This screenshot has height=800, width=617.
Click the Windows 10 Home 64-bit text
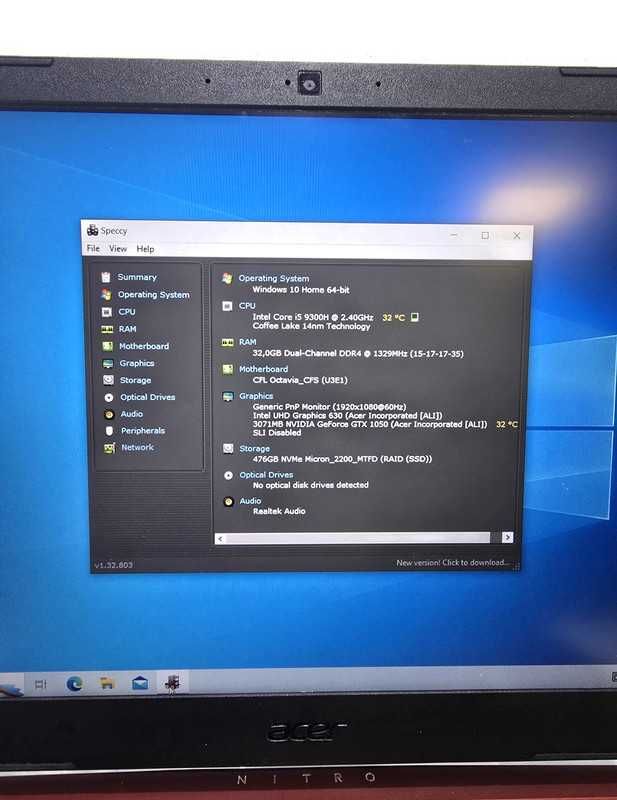(301, 289)
